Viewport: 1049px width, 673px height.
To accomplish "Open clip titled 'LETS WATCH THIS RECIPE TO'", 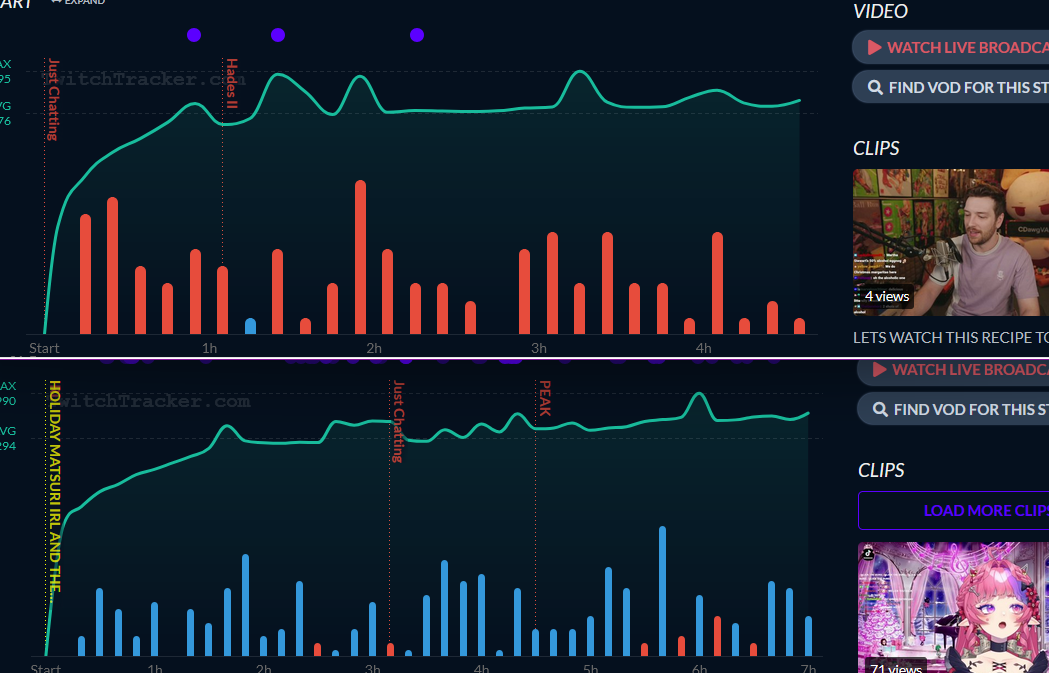I will [x=951, y=337].
